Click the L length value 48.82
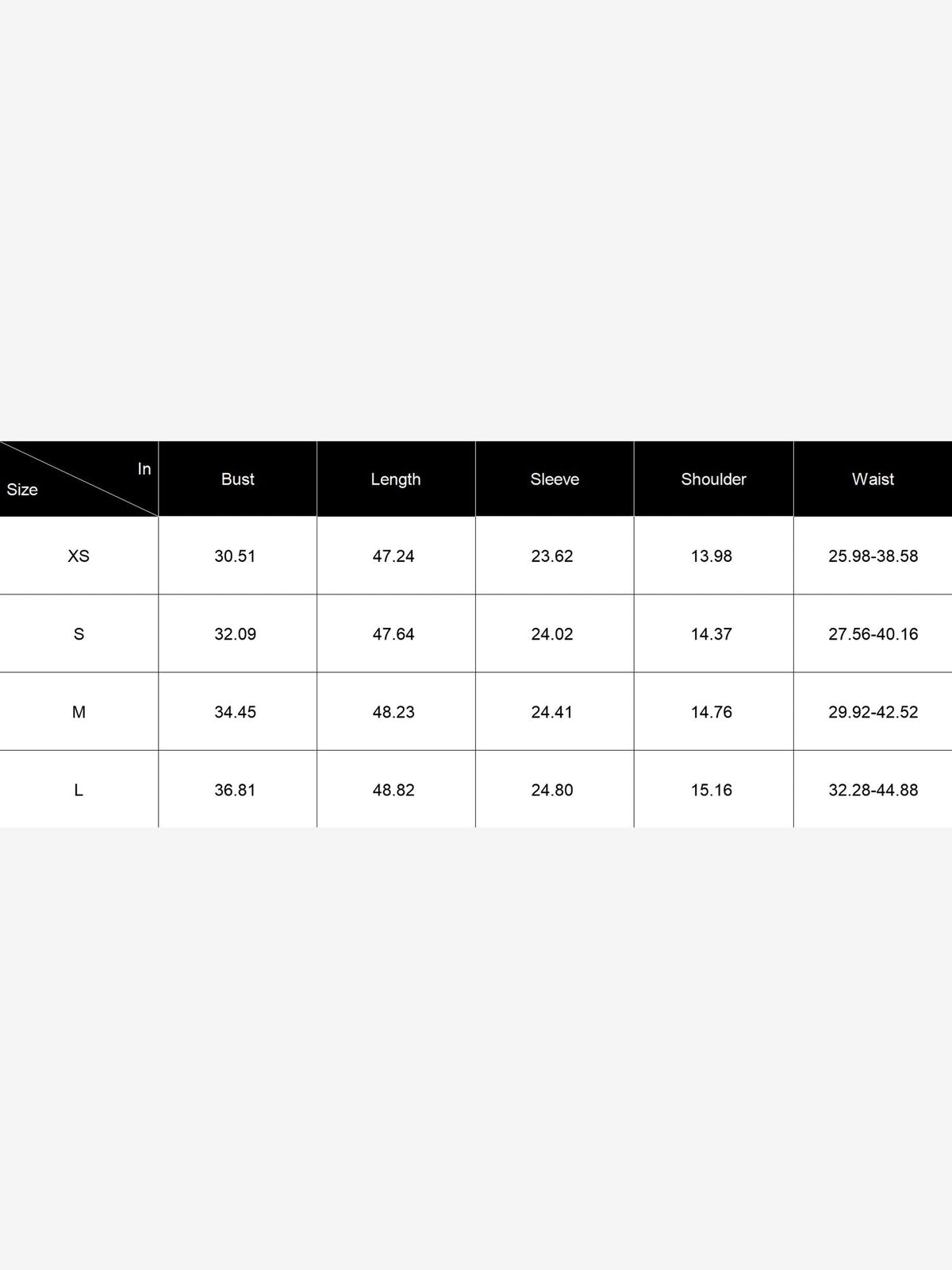 (x=393, y=790)
